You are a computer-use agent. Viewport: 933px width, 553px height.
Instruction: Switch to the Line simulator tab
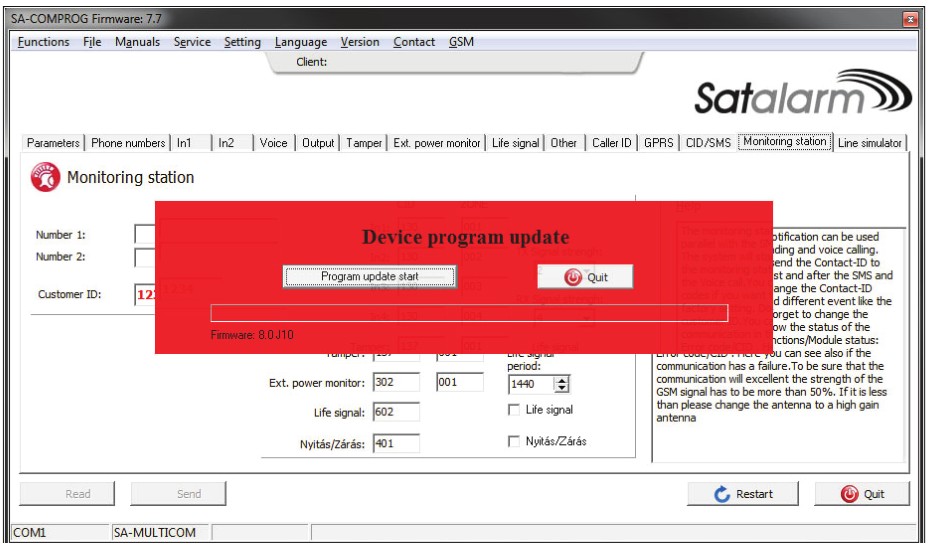(x=869, y=143)
